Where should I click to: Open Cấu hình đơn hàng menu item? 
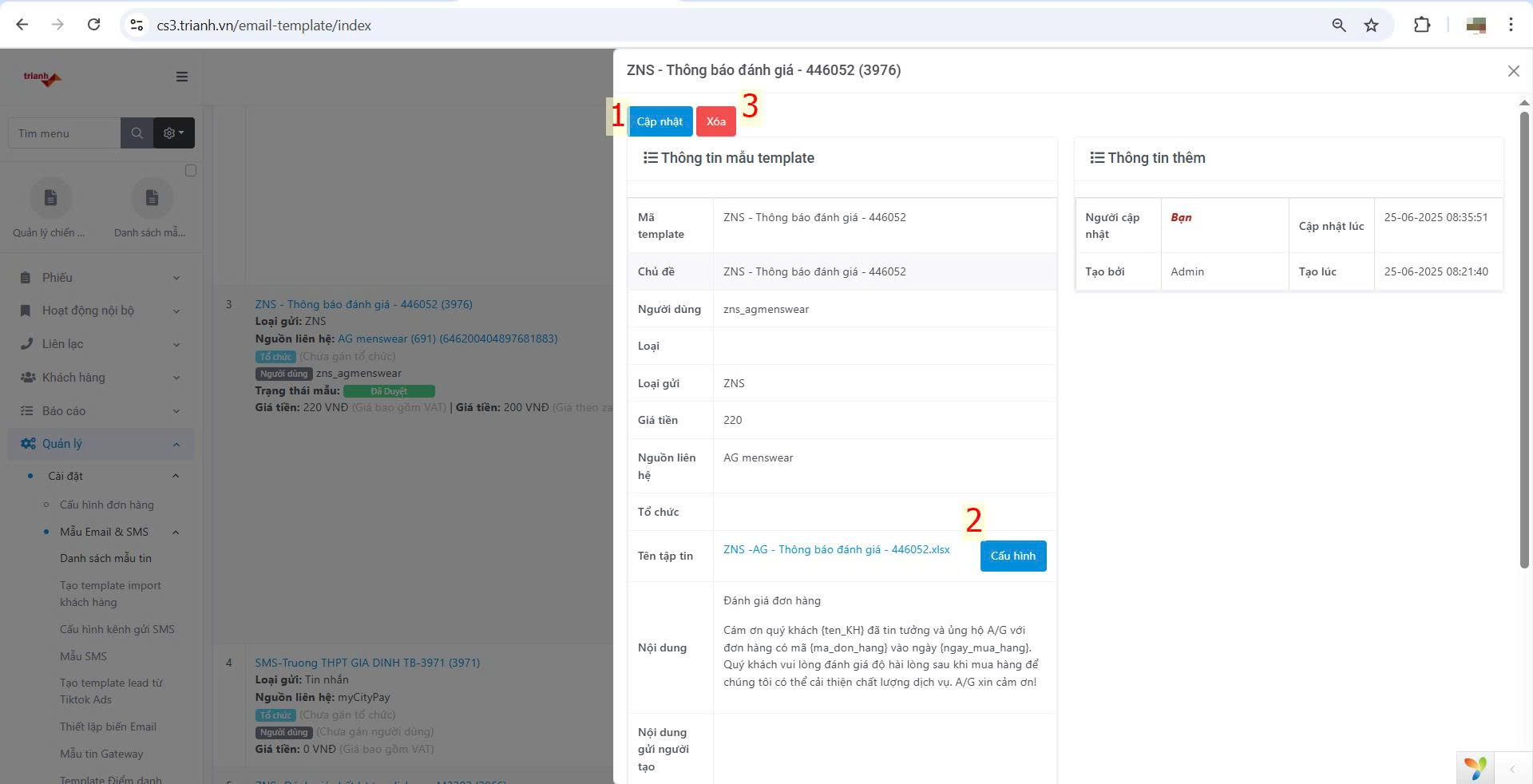coord(107,505)
